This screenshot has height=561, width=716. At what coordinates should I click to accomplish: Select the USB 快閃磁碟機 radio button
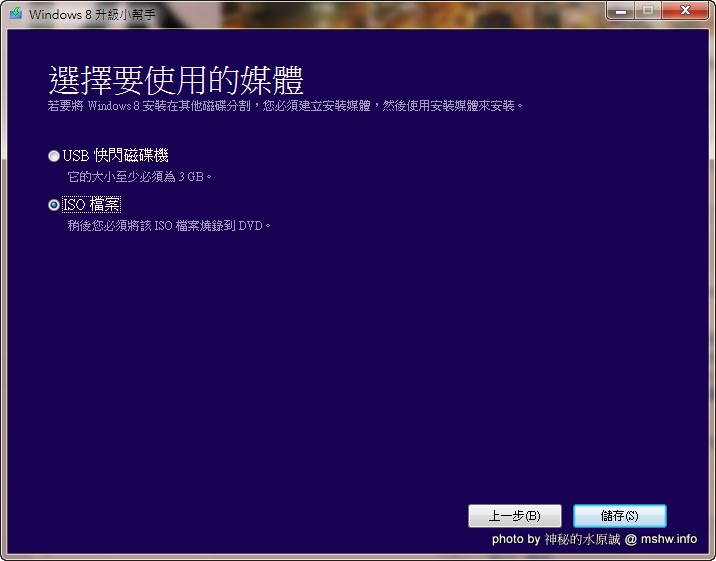(54, 156)
